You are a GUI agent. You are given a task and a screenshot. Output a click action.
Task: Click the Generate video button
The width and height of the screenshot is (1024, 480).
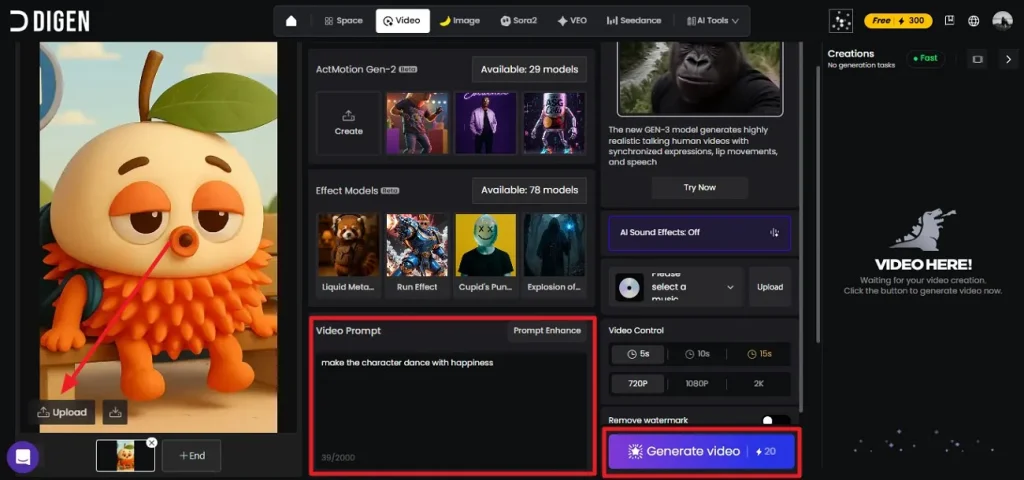tap(701, 451)
